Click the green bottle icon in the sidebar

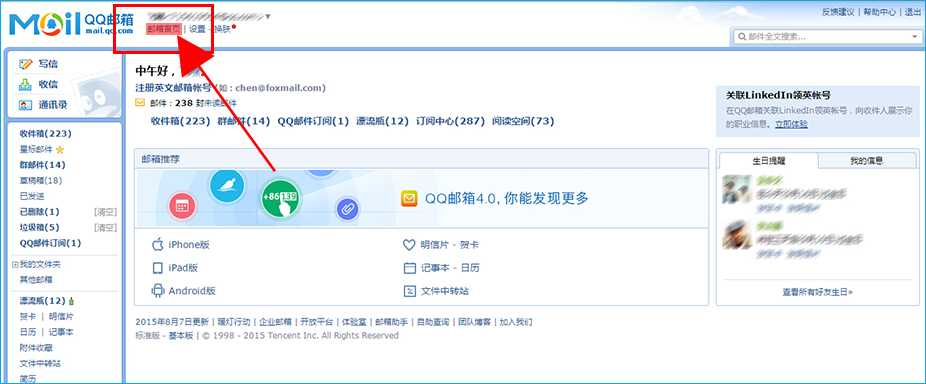click(x=71, y=301)
